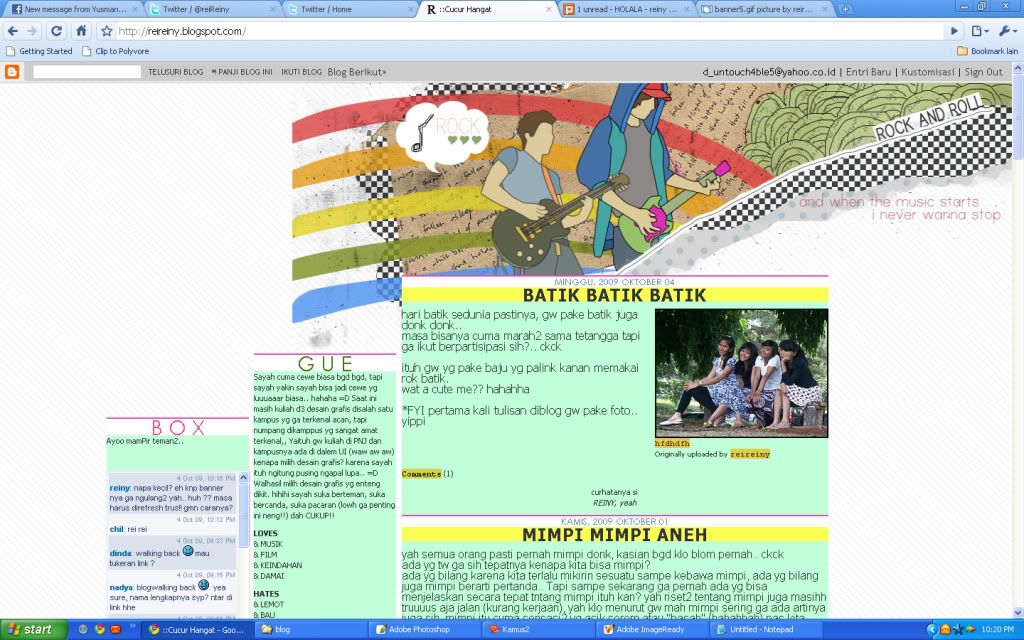Click the 'Sign Out' link

click(982, 72)
